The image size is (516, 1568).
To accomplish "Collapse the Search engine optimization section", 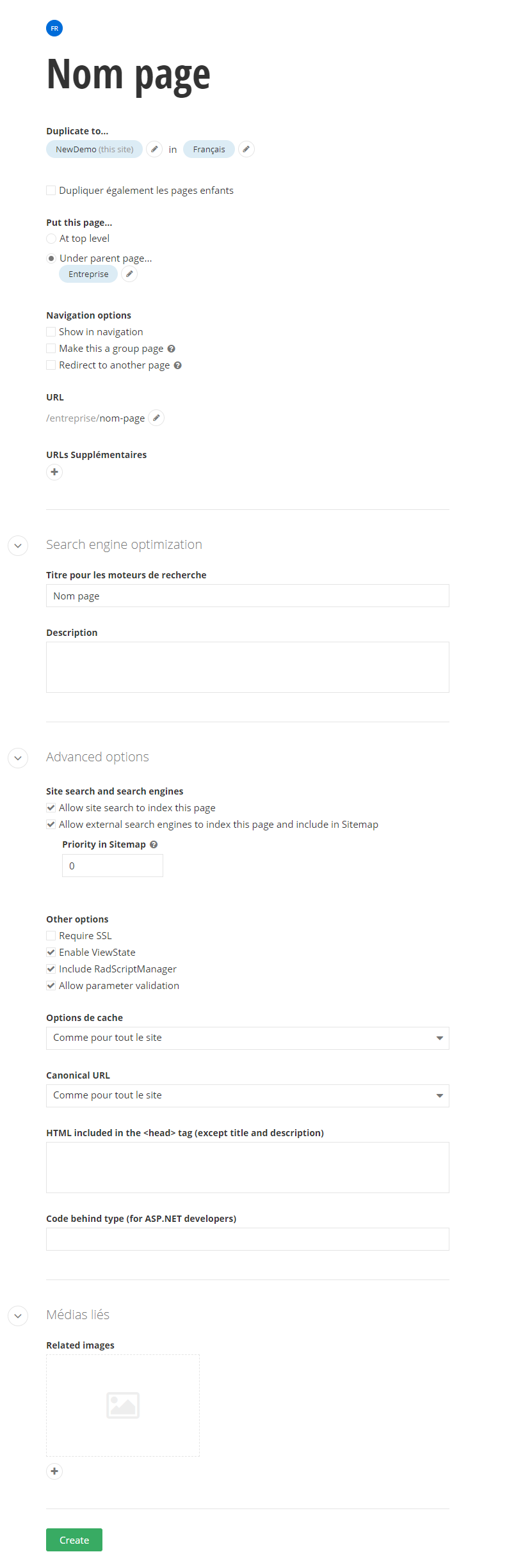I will [18, 546].
